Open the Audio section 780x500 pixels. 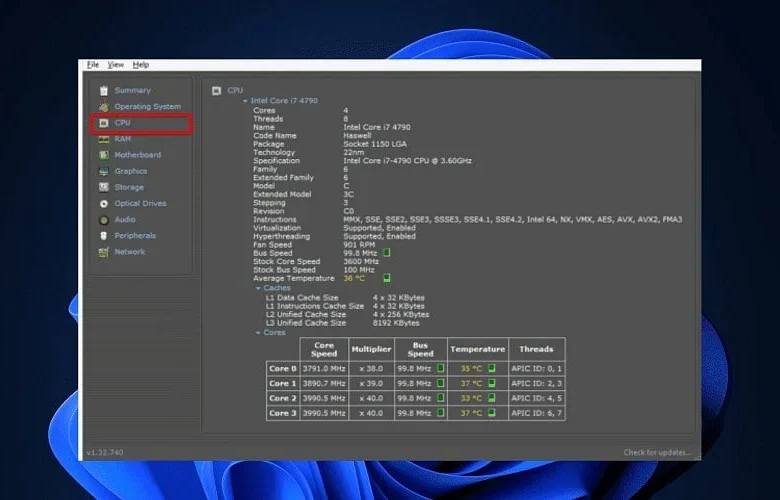(125, 219)
